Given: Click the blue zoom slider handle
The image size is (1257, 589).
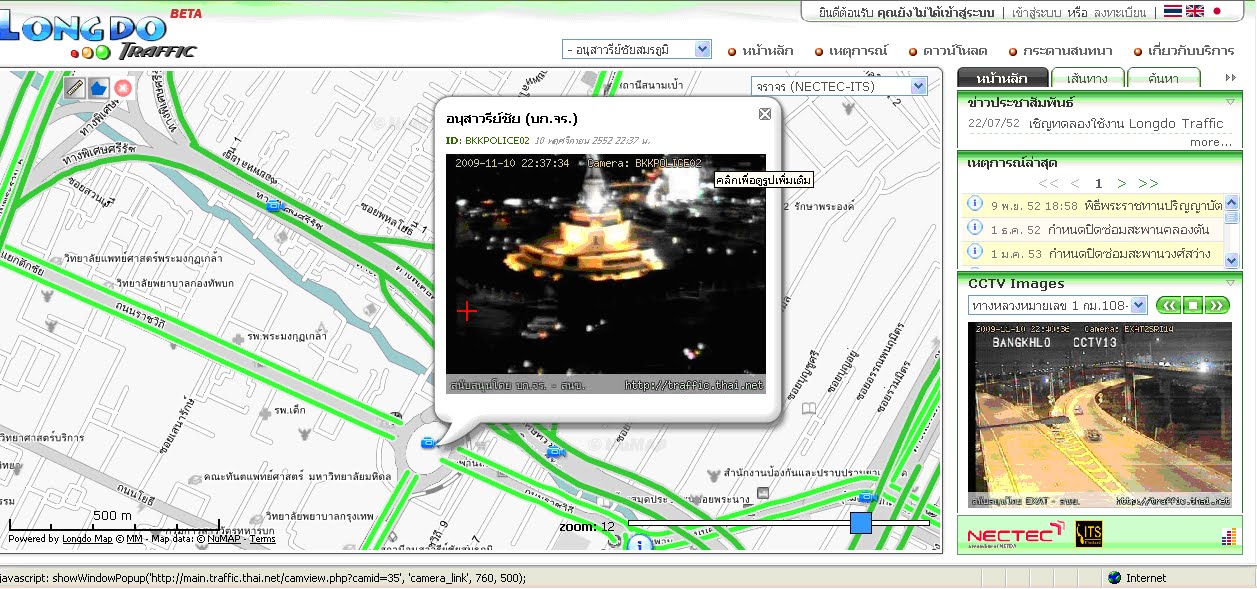Looking at the screenshot, I should pyautogui.click(x=861, y=523).
